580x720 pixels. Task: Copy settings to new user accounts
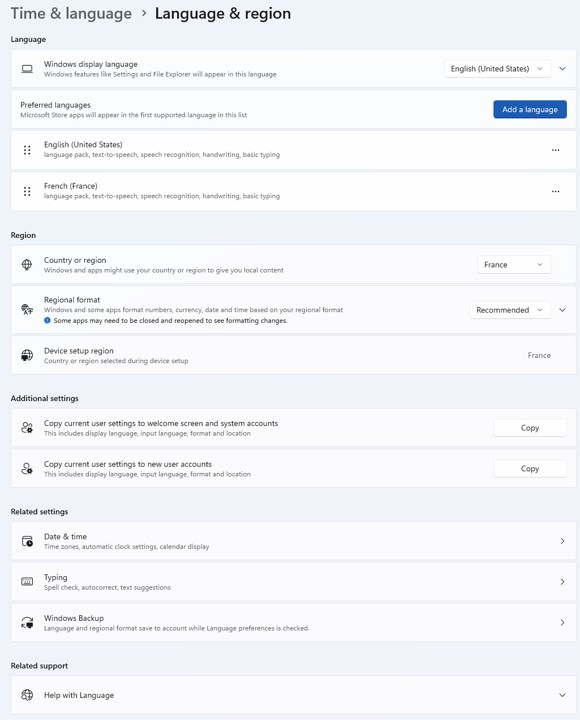pyautogui.click(x=530, y=468)
